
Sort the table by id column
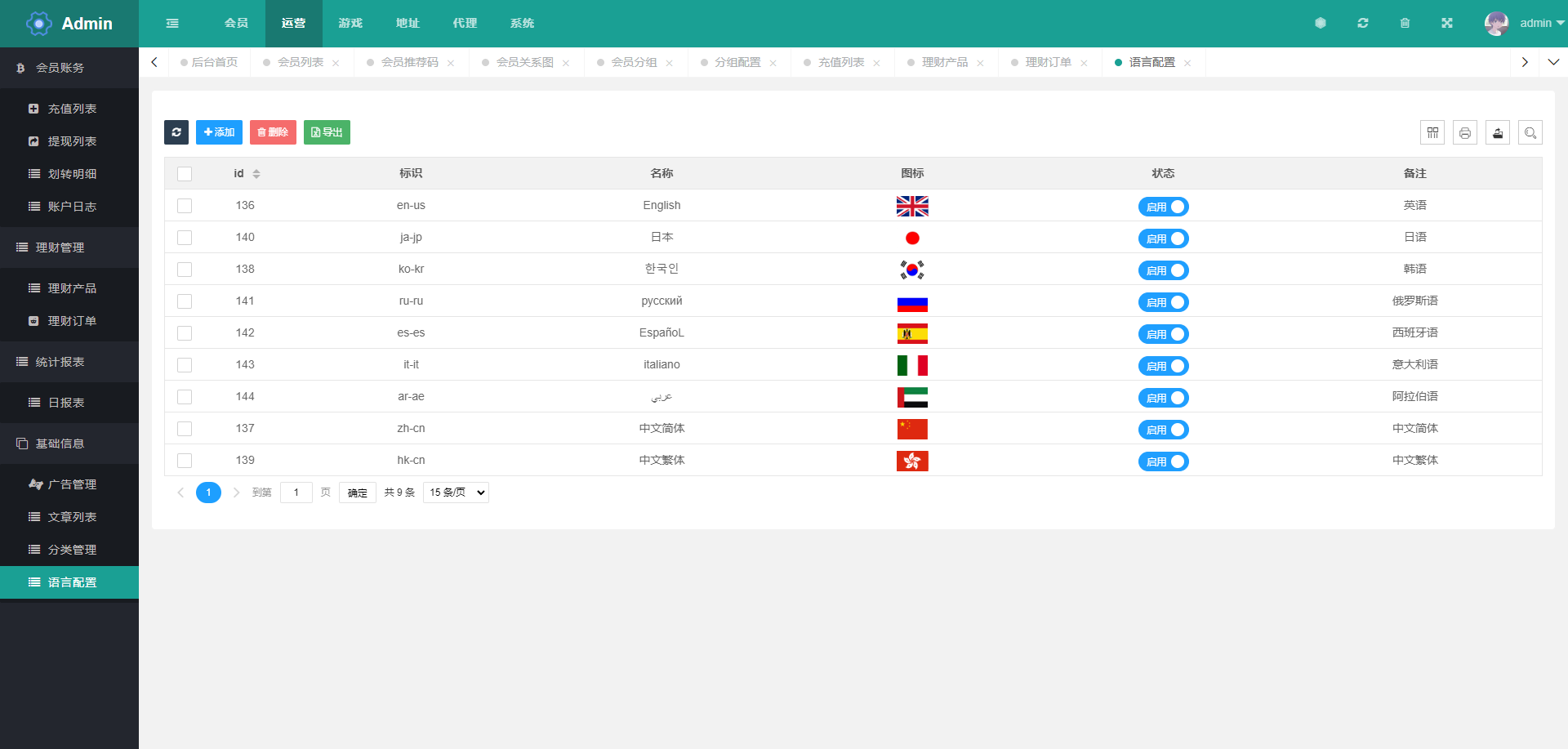point(256,173)
